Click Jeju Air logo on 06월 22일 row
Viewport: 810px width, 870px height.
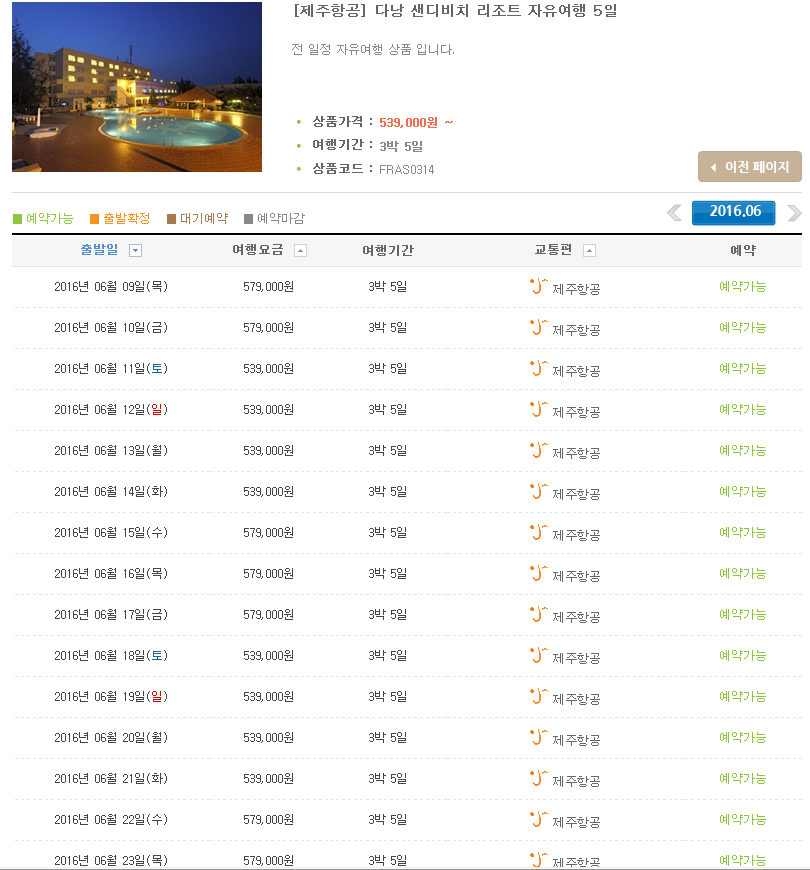click(x=538, y=820)
